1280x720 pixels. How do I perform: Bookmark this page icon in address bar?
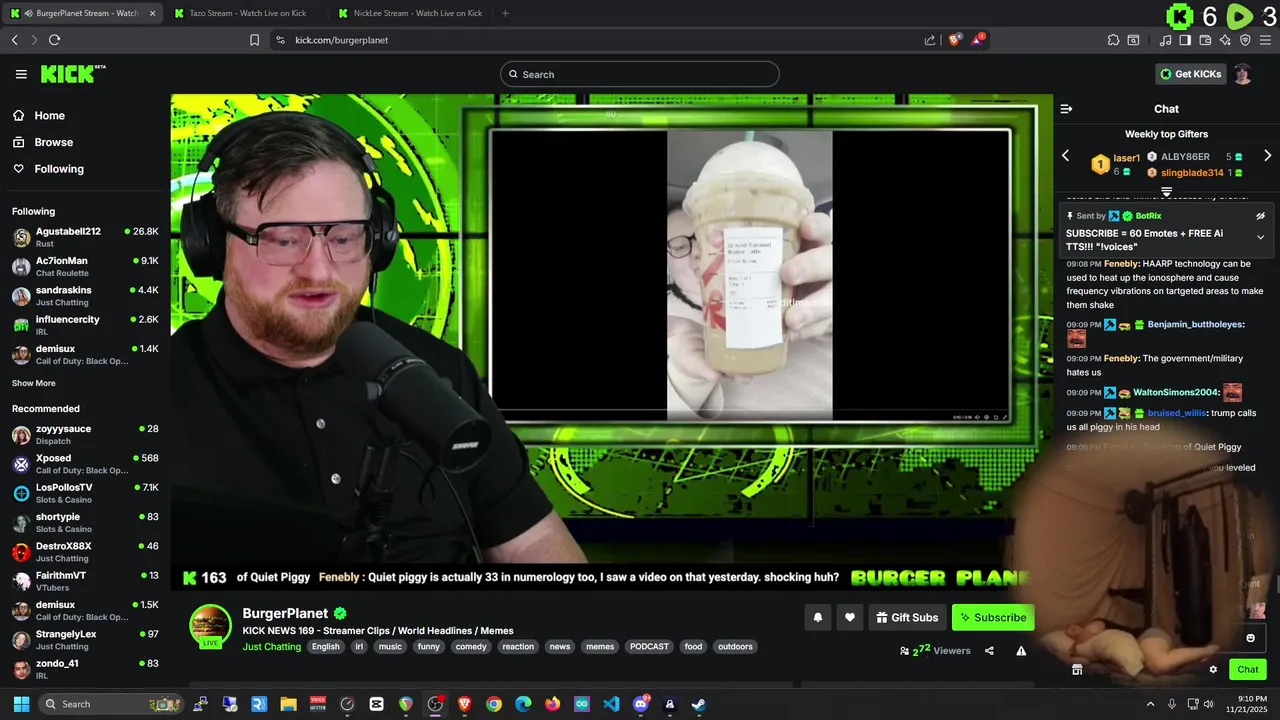tap(254, 40)
